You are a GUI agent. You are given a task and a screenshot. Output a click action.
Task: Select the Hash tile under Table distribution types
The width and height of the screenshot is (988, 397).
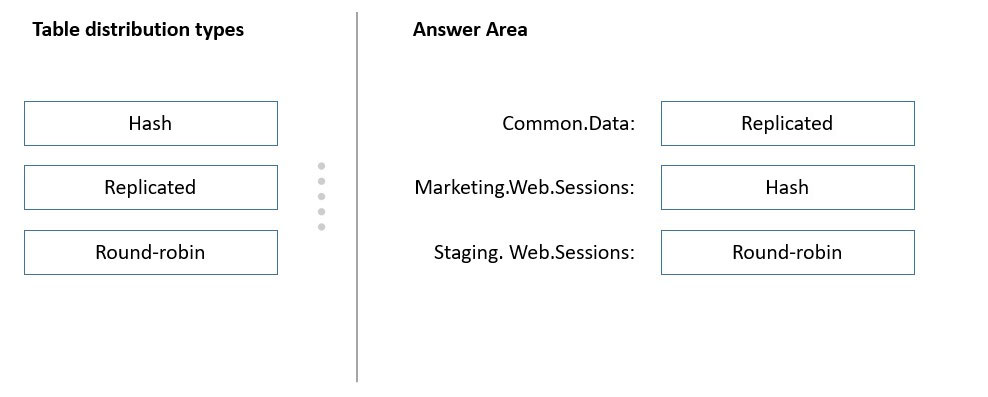(151, 124)
